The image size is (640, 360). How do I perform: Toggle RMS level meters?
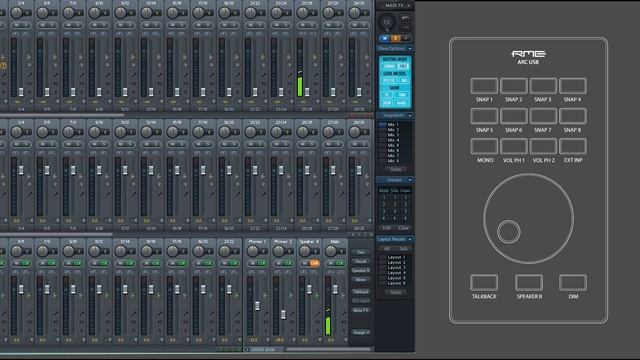(x=404, y=81)
